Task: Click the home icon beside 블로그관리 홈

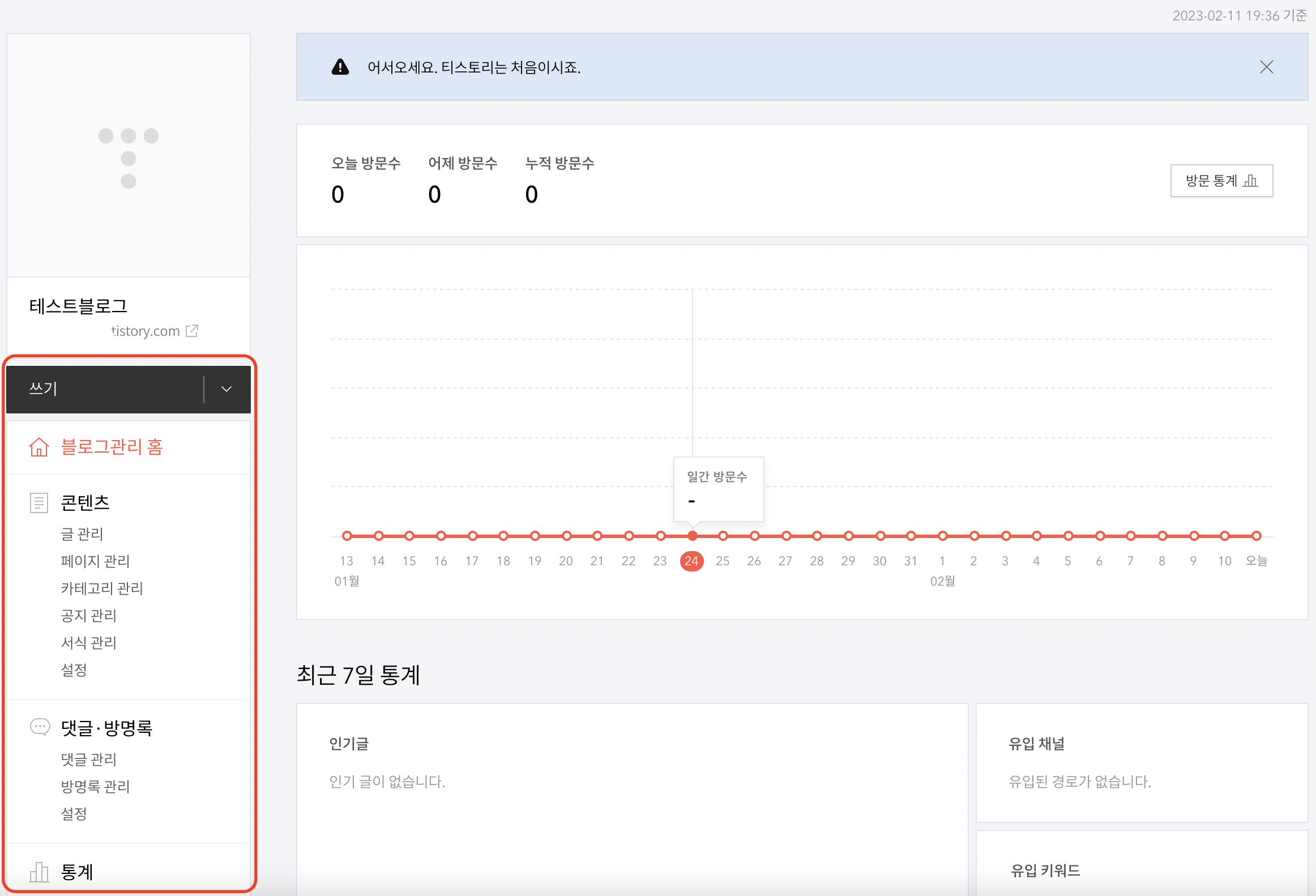Action: [39, 447]
